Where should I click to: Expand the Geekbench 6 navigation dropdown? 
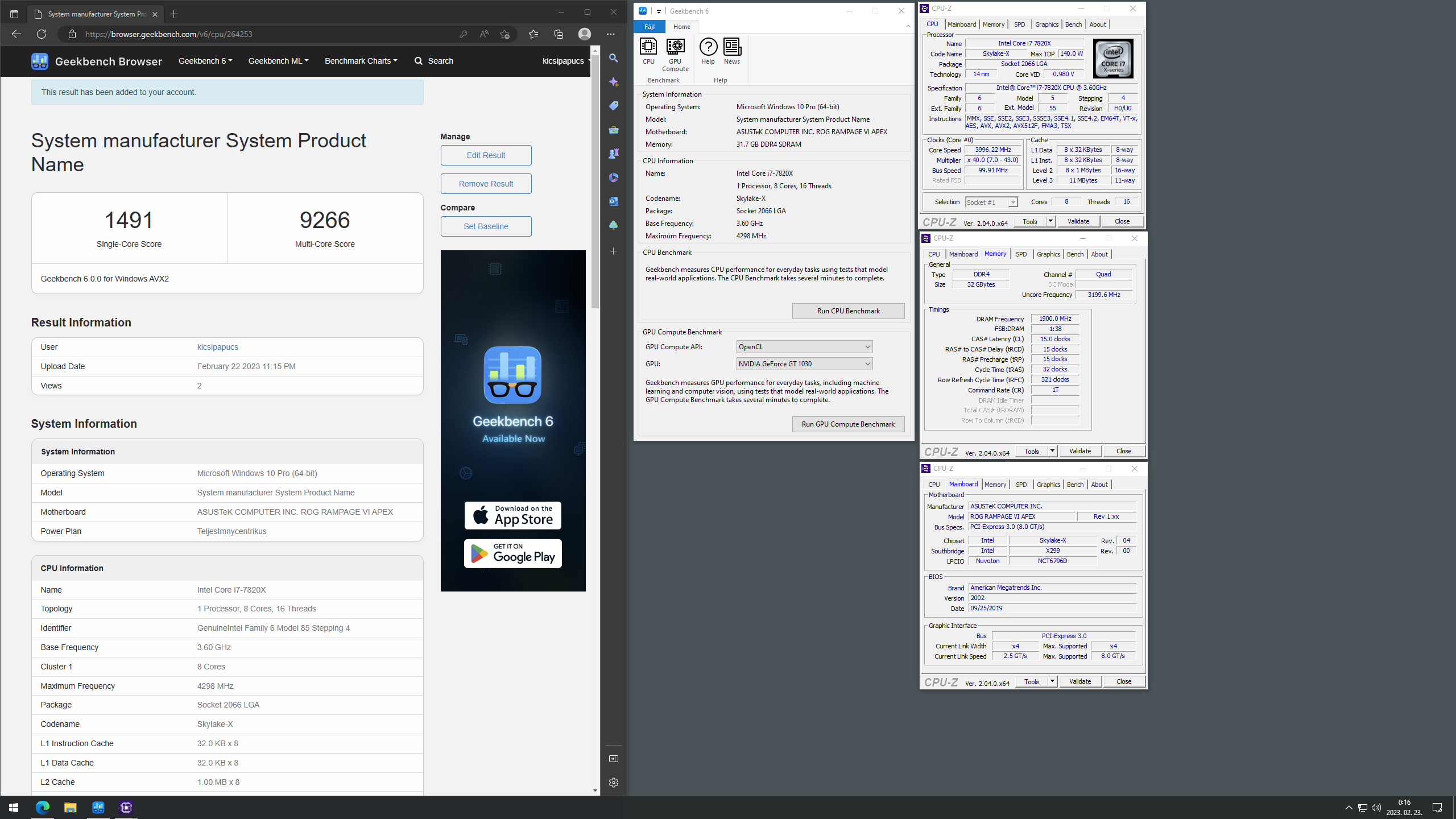[205, 61]
